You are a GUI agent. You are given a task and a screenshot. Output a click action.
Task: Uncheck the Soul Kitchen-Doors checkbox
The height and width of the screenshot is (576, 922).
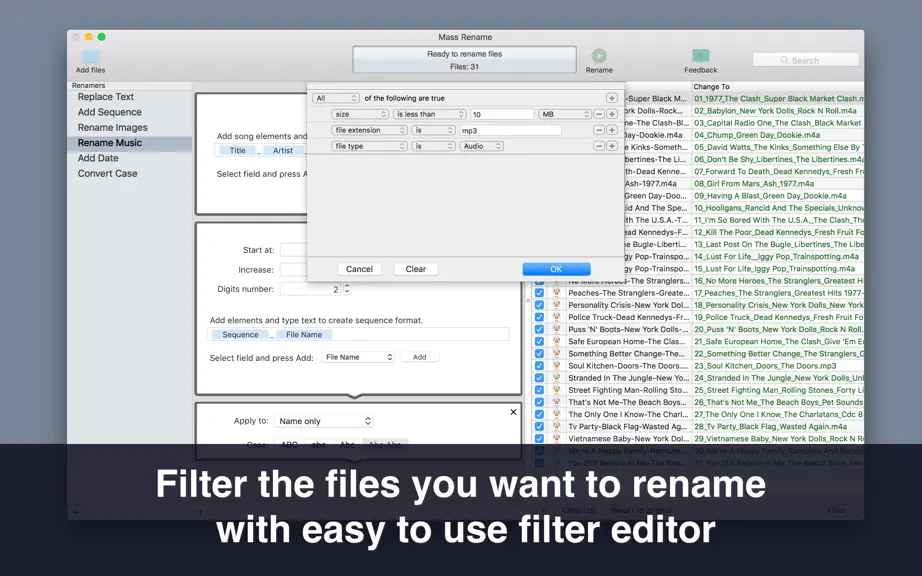click(x=539, y=366)
